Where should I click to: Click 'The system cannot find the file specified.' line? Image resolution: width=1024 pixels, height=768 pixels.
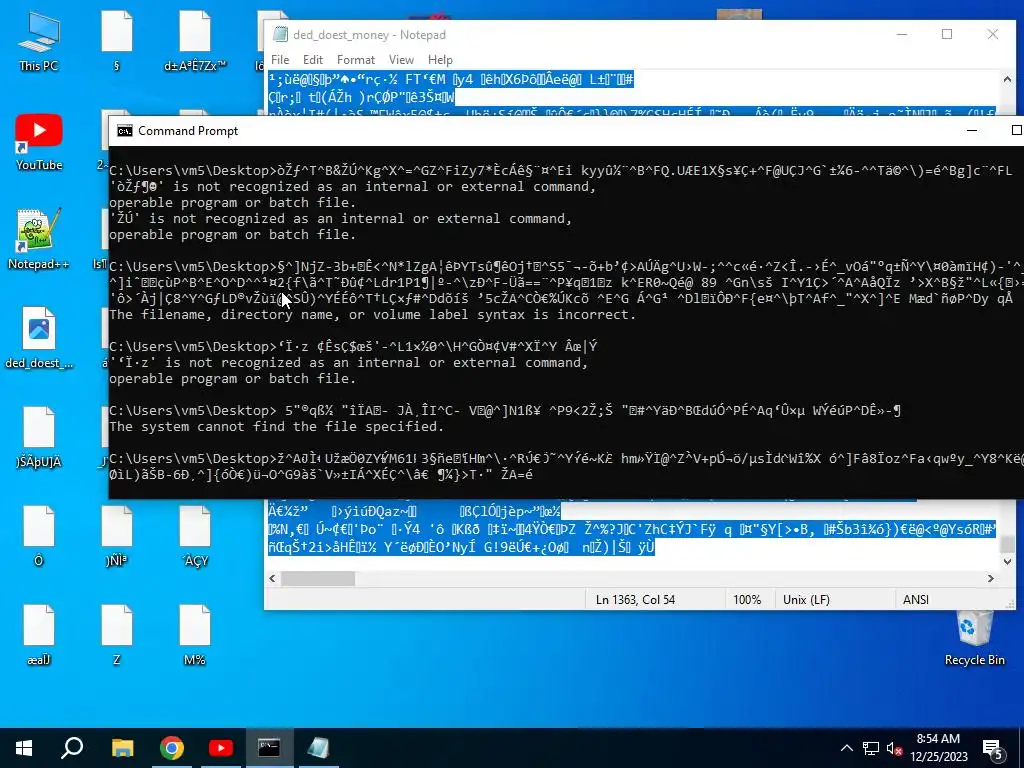(276, 426)
